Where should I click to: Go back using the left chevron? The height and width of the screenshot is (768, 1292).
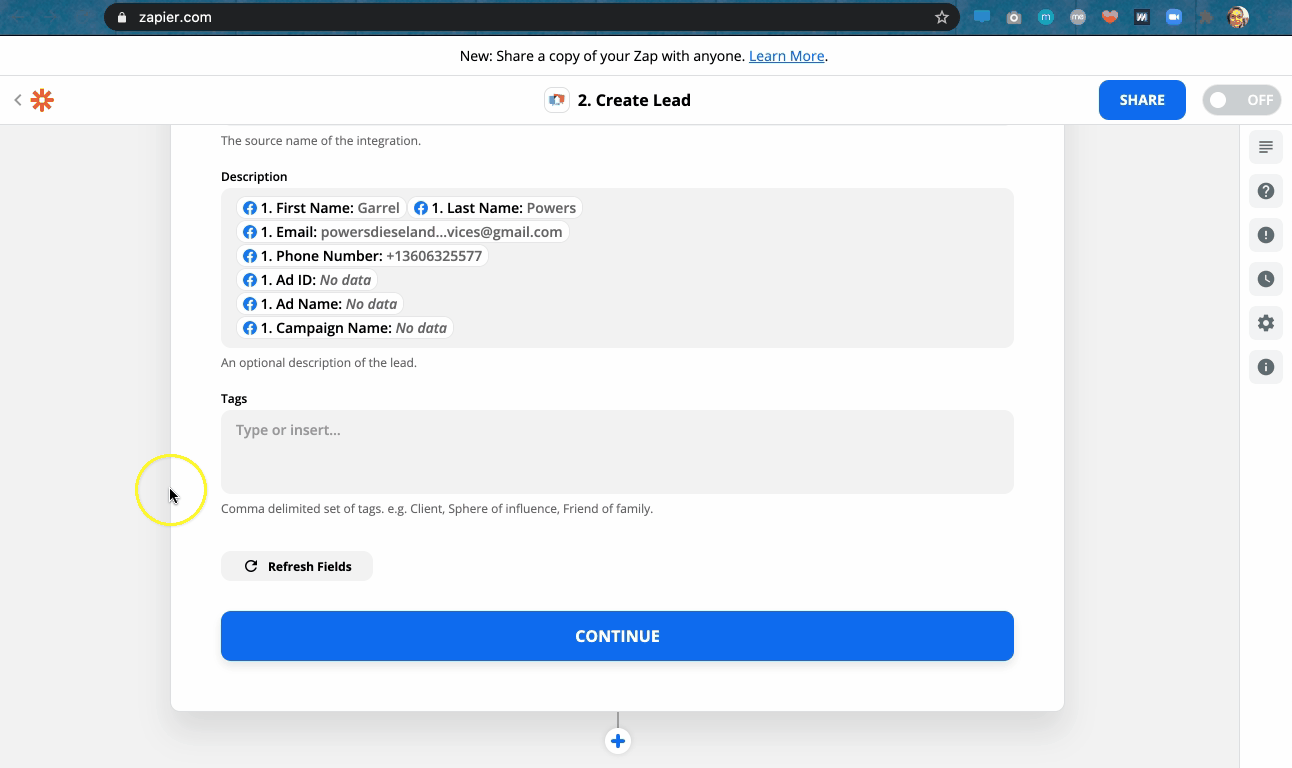(18, 100)
